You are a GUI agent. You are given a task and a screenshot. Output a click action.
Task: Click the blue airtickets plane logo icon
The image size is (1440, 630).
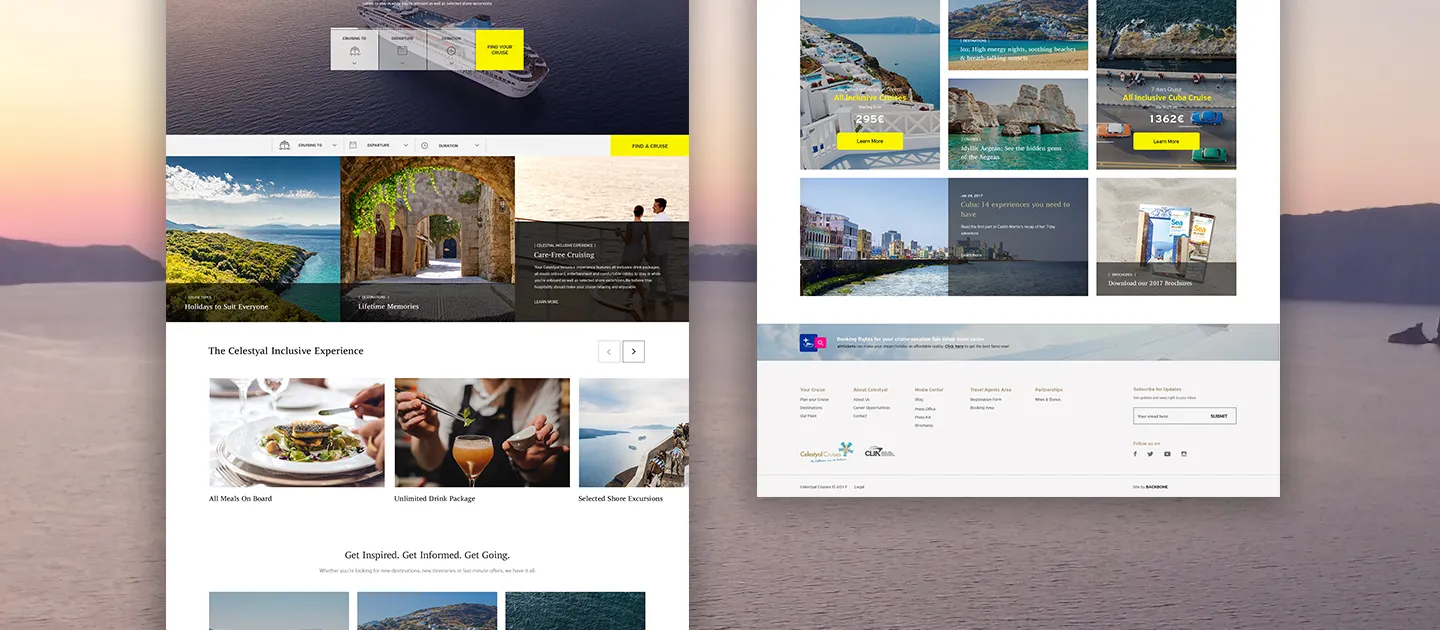tap(808, 343)
